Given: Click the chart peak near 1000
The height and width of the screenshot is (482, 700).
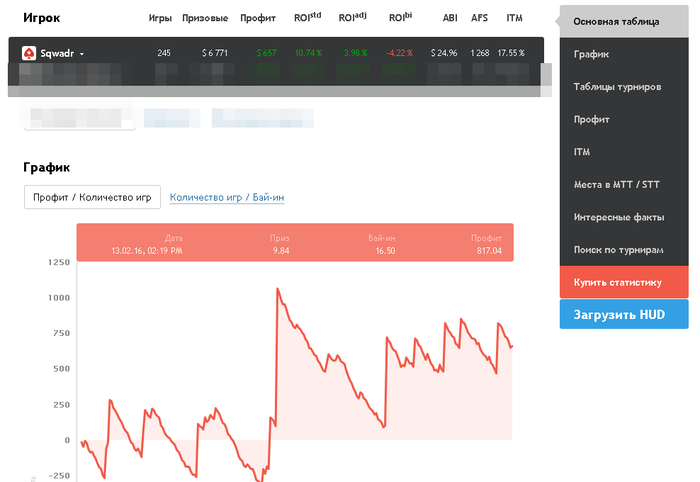Looking at the screenshot, I should click(277, 289).
